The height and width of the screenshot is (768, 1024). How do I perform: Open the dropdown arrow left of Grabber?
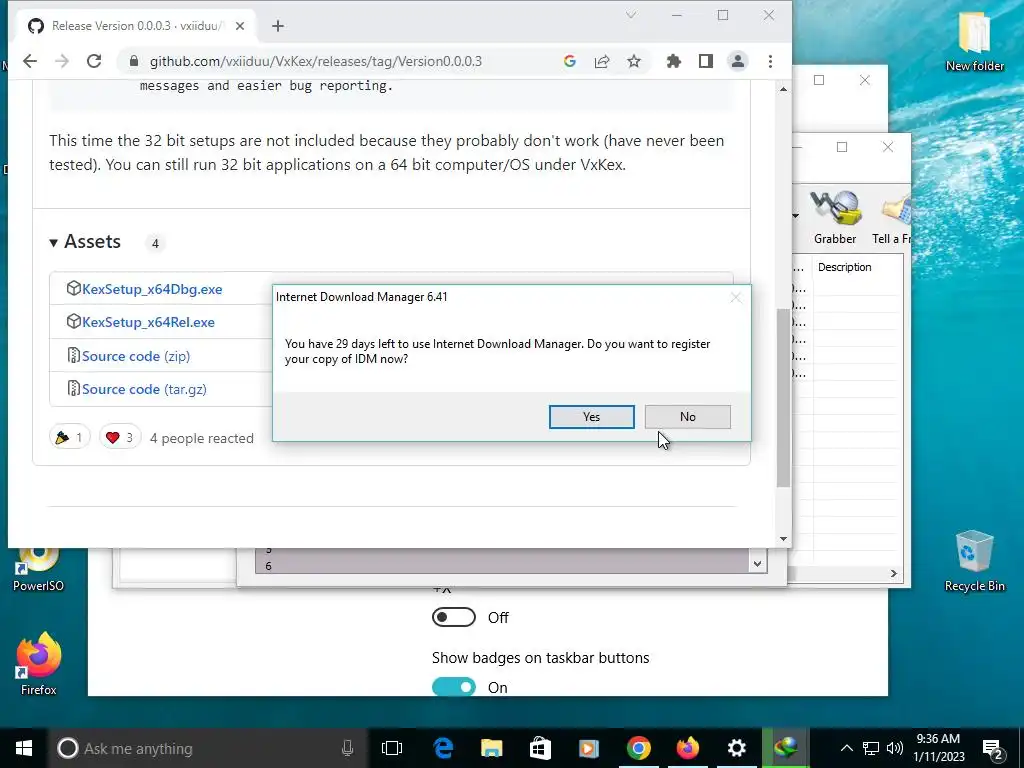pos(795,216)
